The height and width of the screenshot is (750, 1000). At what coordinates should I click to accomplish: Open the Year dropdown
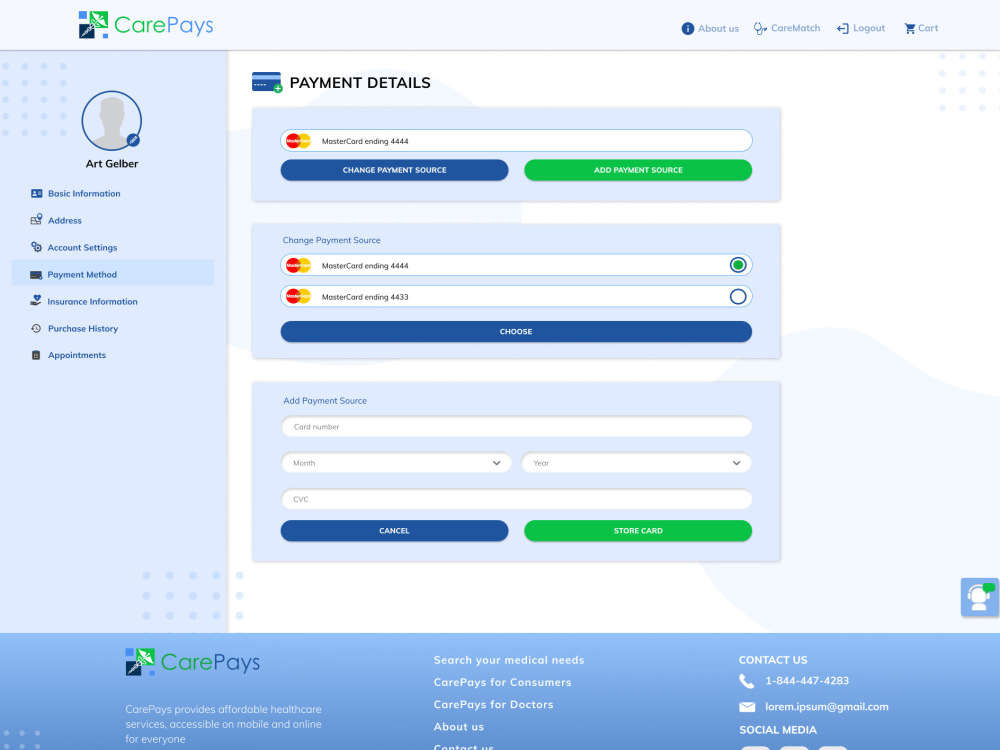pos(637,463)
